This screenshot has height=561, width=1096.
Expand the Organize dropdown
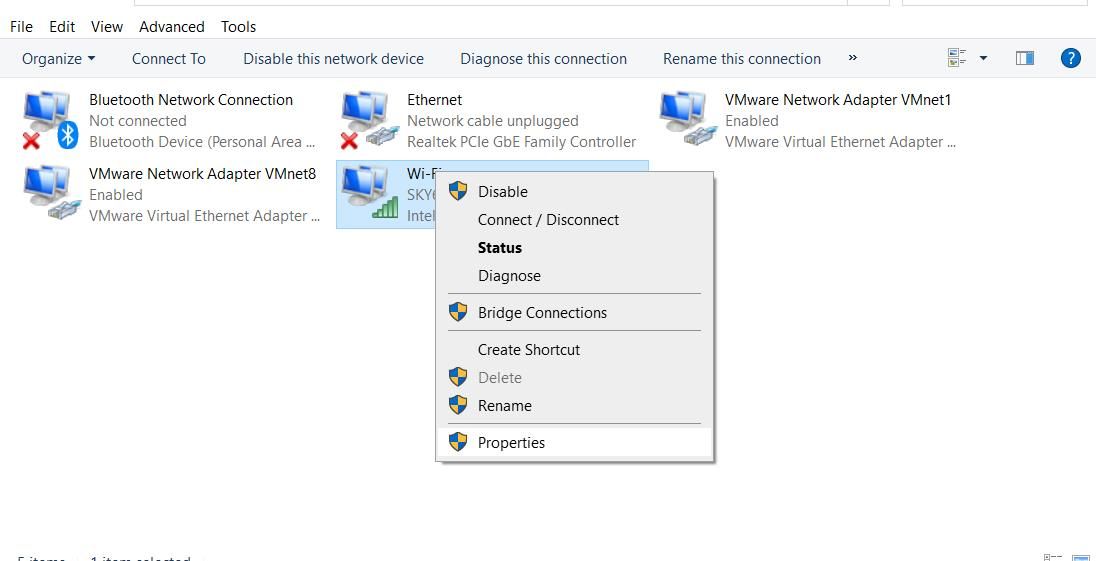(x=59, y=58)
